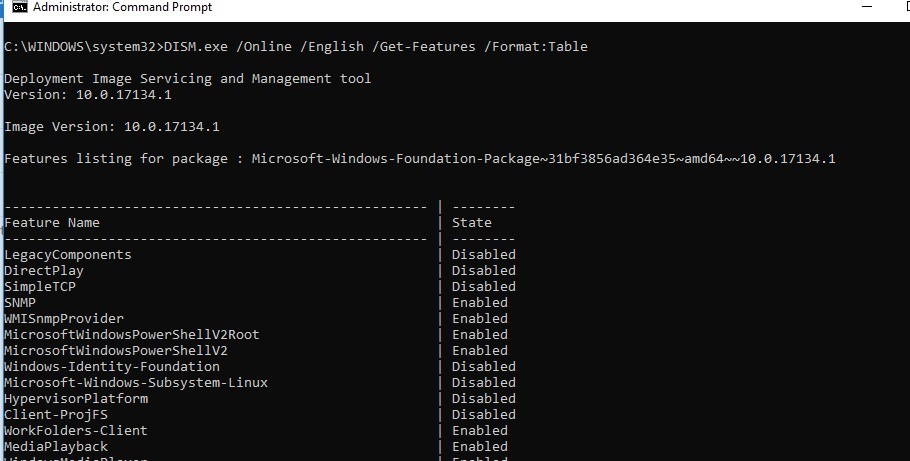Click Enabled state next to SNMP
910x461 pixels.
click(x=480, y=302)
